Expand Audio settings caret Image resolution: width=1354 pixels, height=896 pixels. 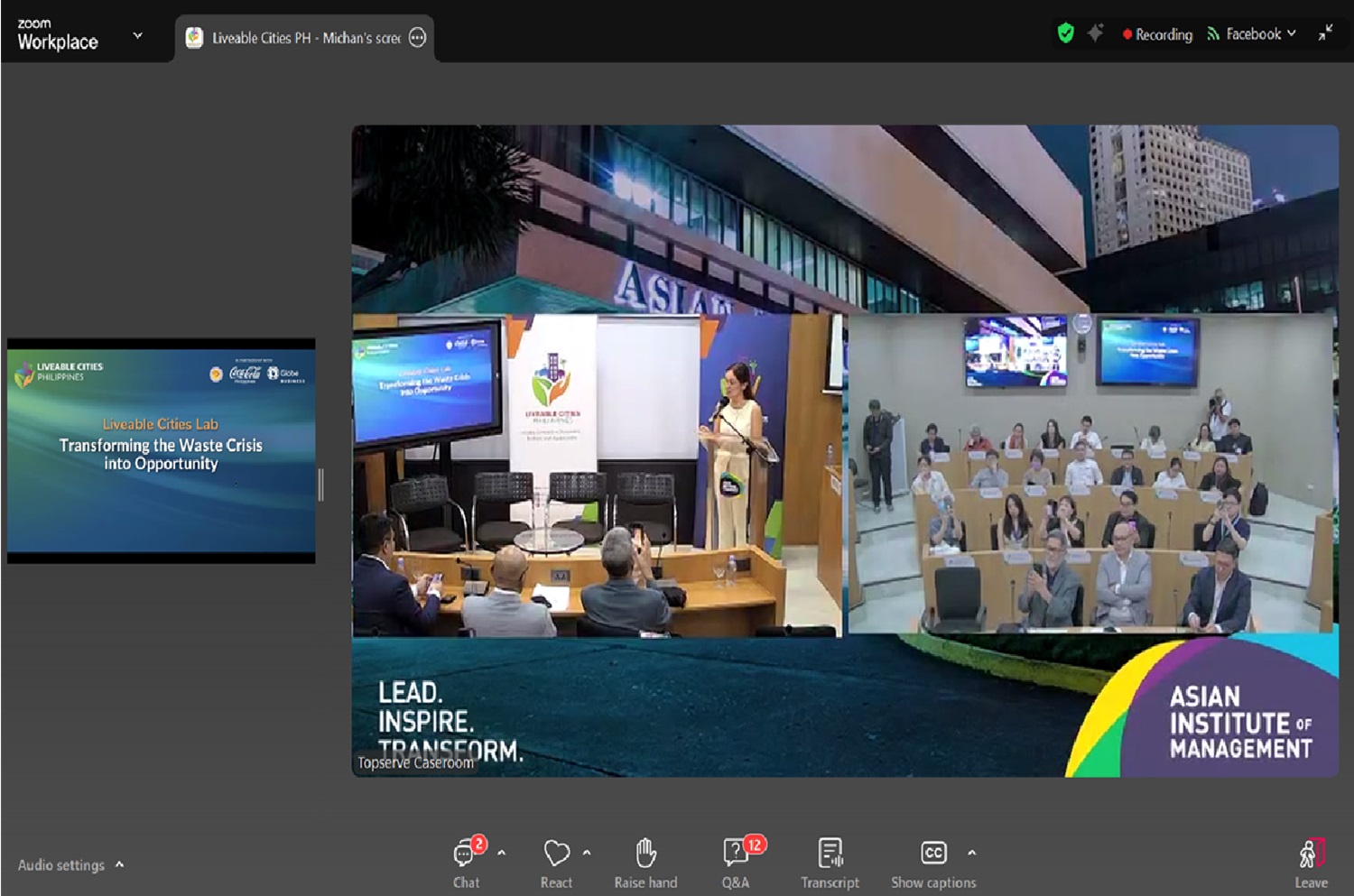point(119,864)
